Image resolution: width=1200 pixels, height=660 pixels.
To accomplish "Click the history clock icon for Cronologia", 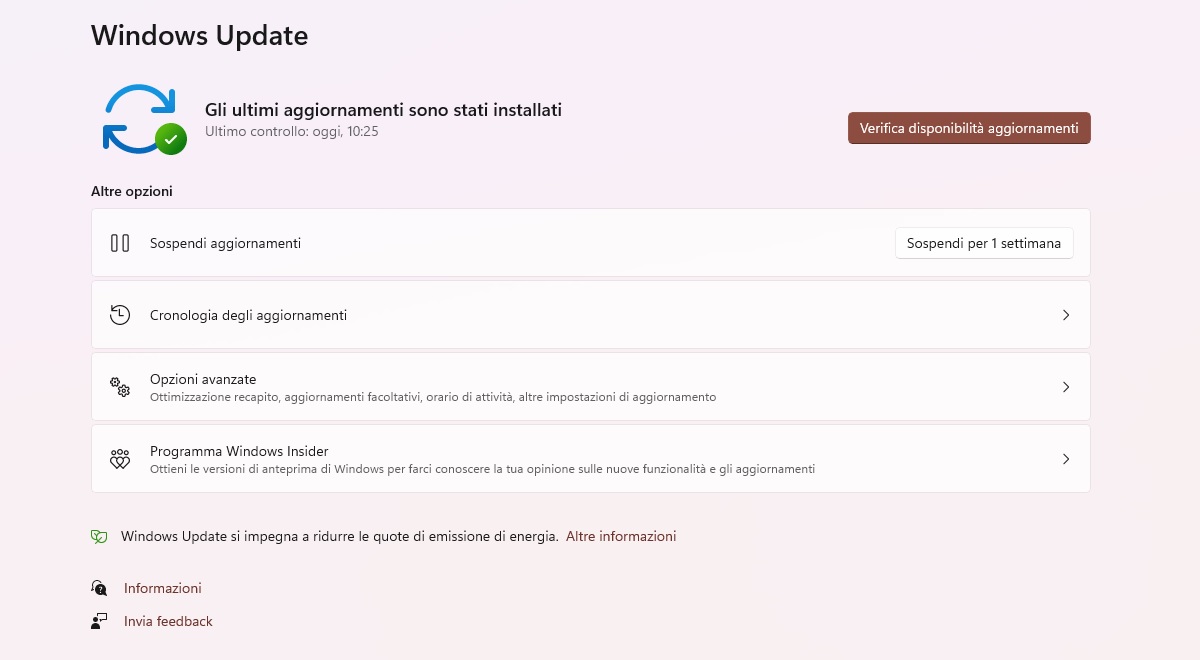I will [x=120, y=315].
